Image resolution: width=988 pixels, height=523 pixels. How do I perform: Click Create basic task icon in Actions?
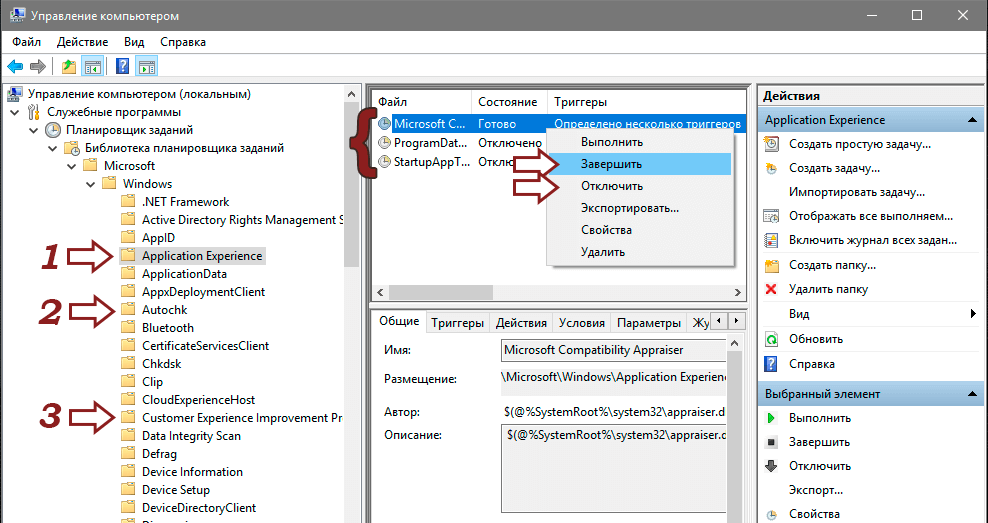pyautogui.click(x=771, y=144)
